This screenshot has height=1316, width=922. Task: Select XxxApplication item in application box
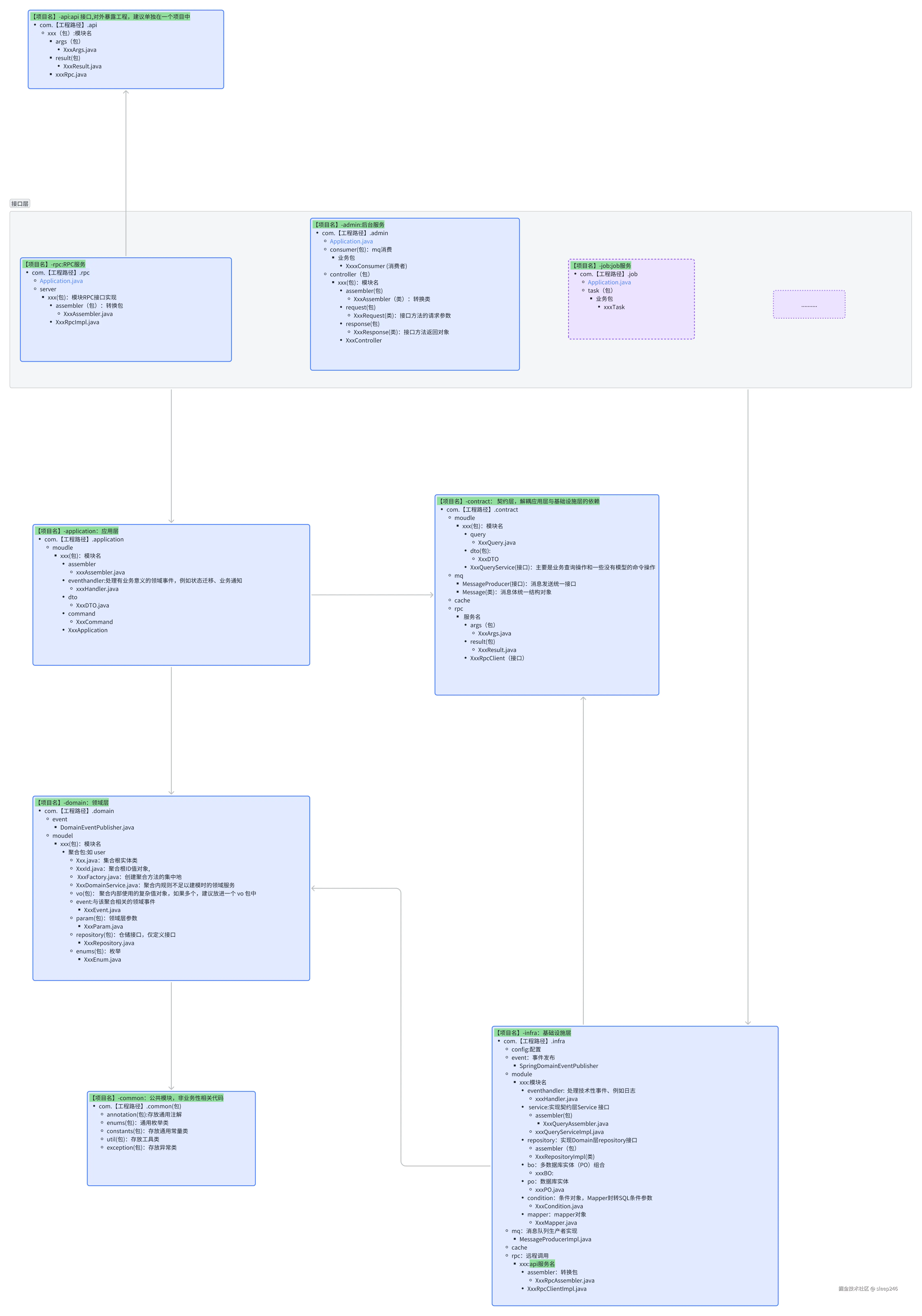[x=88, y=630]
